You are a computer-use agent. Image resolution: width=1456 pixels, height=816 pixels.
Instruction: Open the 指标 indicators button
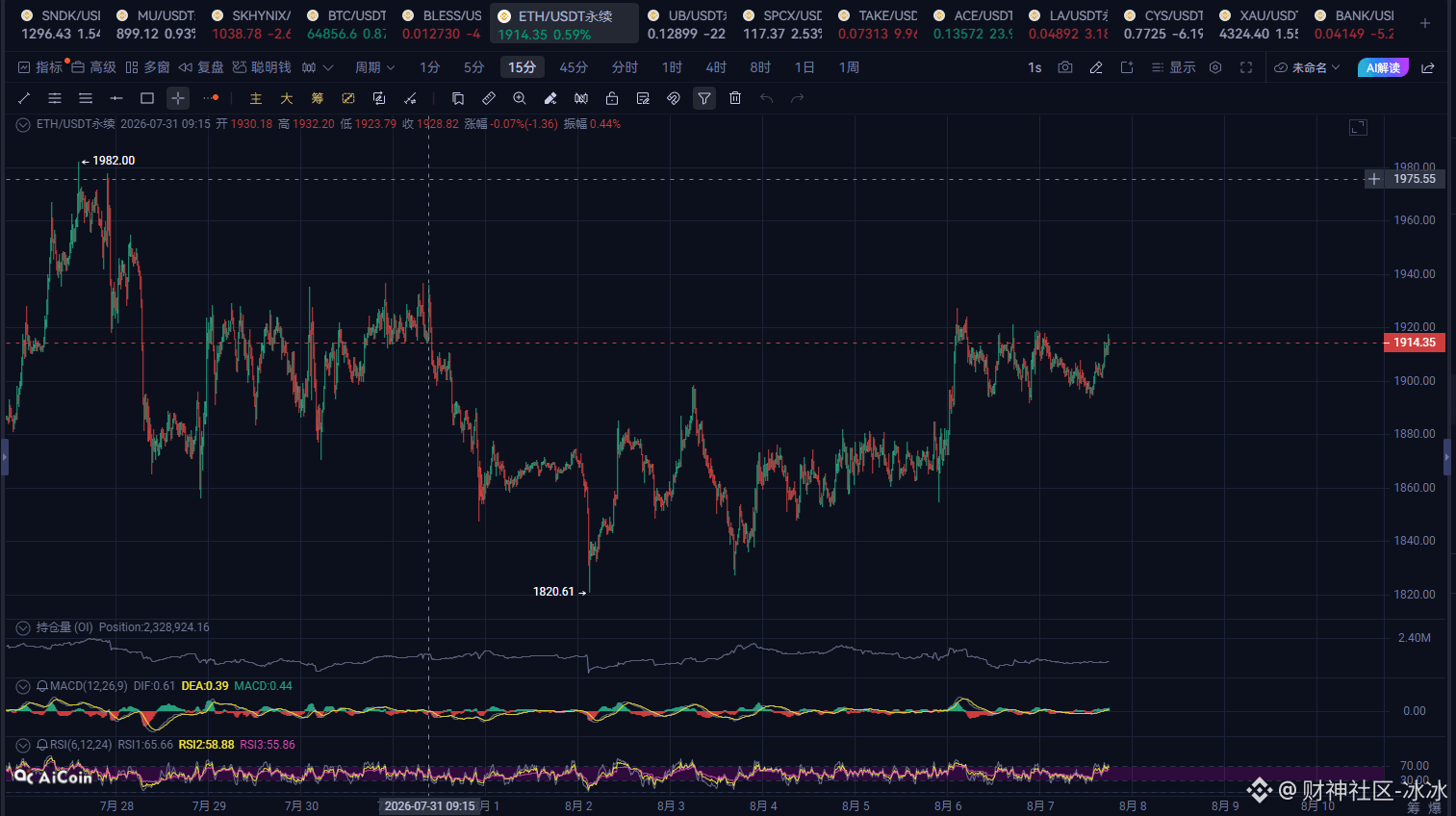point(40,67)
